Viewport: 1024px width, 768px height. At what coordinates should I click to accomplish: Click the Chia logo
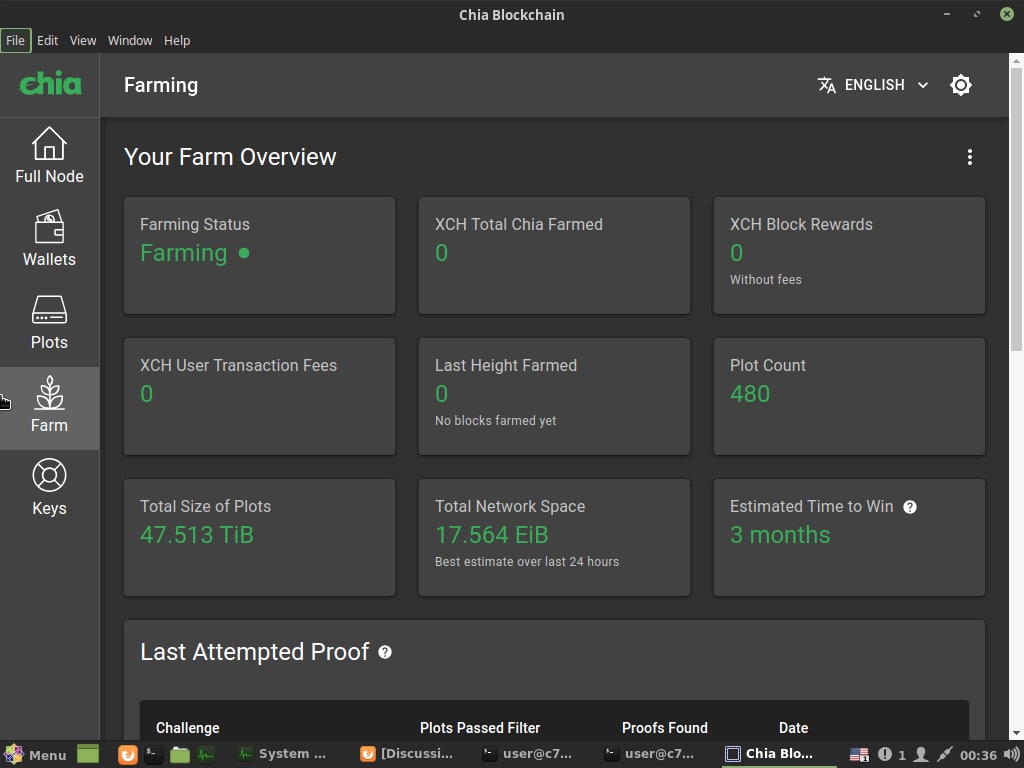(x=50, y=84)
